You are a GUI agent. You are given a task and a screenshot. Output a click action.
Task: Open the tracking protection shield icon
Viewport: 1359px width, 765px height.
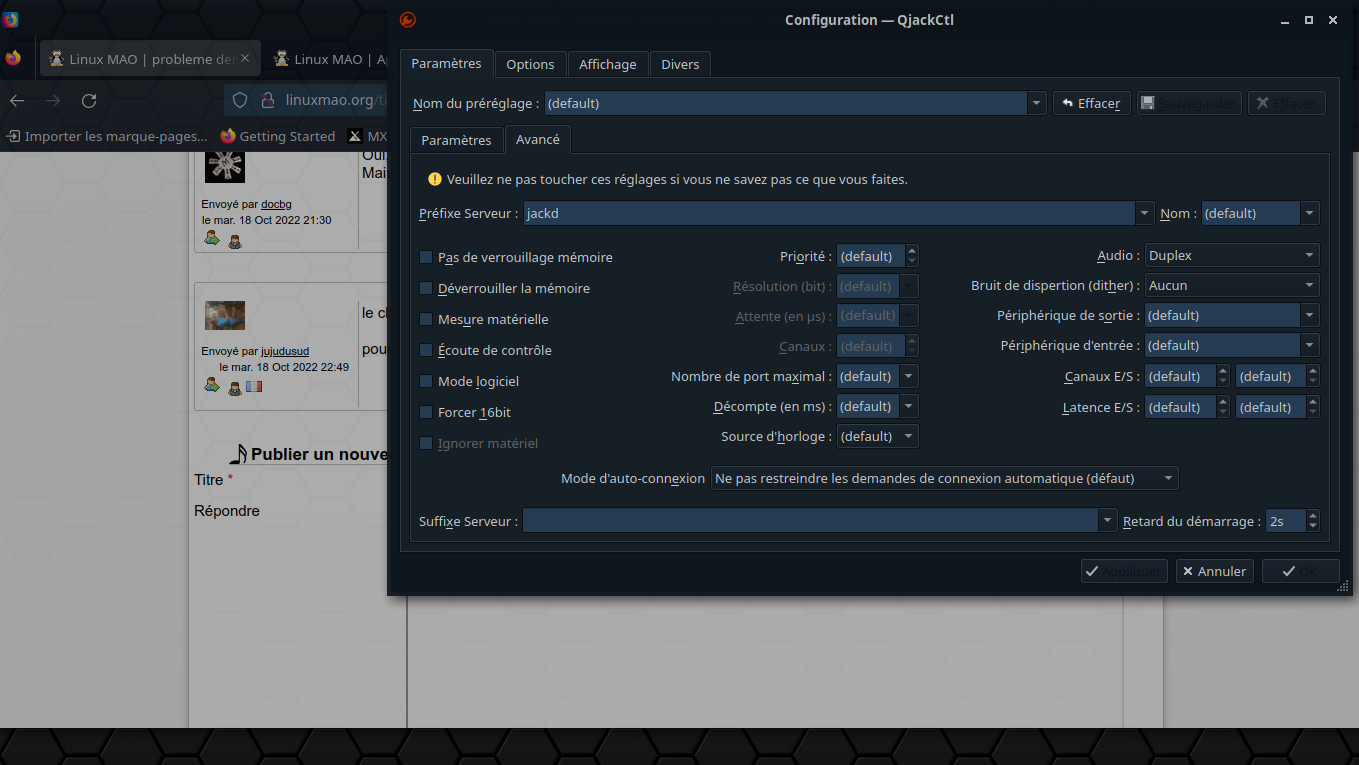point(240,100)
